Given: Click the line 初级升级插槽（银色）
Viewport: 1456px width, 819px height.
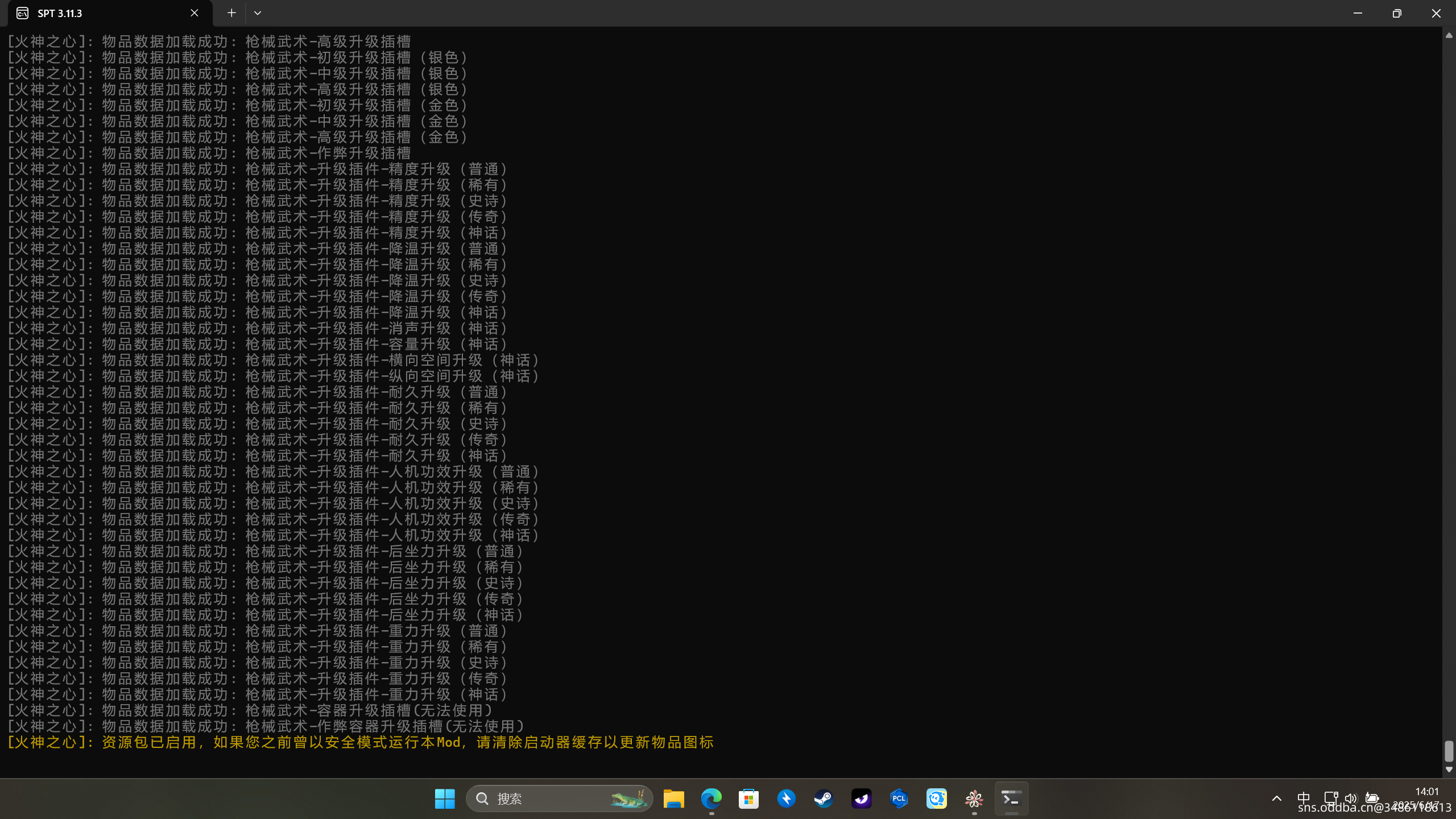Looking at the screenshot, I should click(237, 57).
